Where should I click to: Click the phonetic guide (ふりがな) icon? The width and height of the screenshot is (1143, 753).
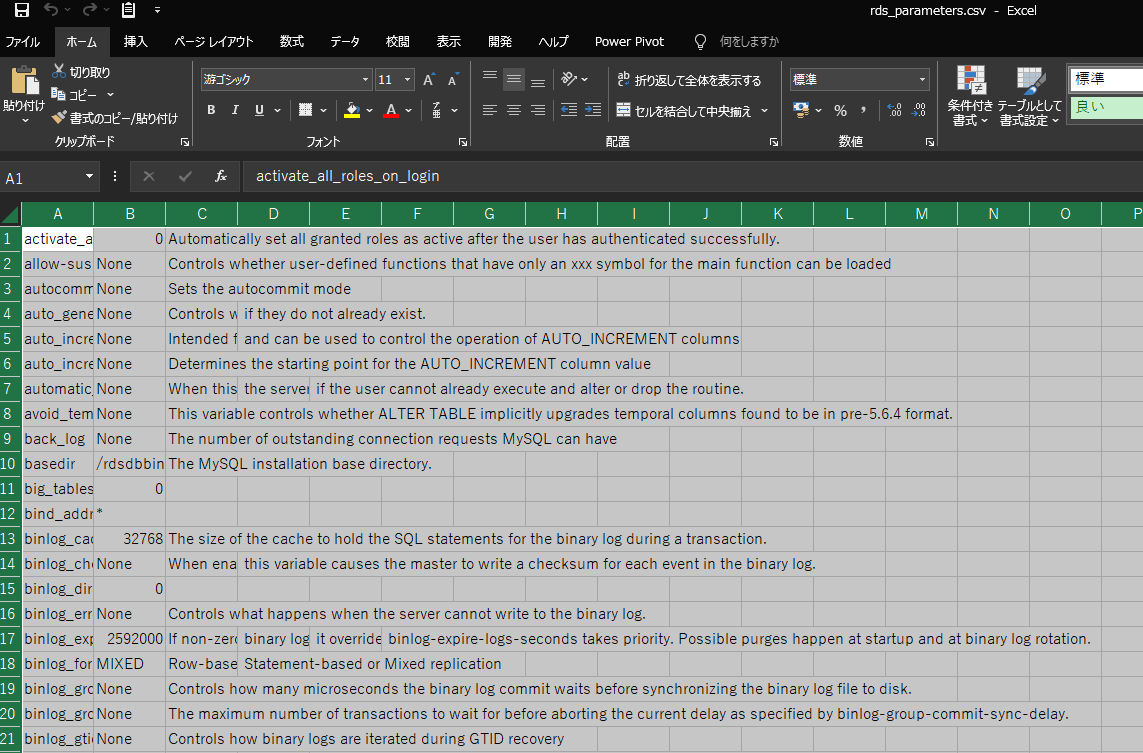437,110
